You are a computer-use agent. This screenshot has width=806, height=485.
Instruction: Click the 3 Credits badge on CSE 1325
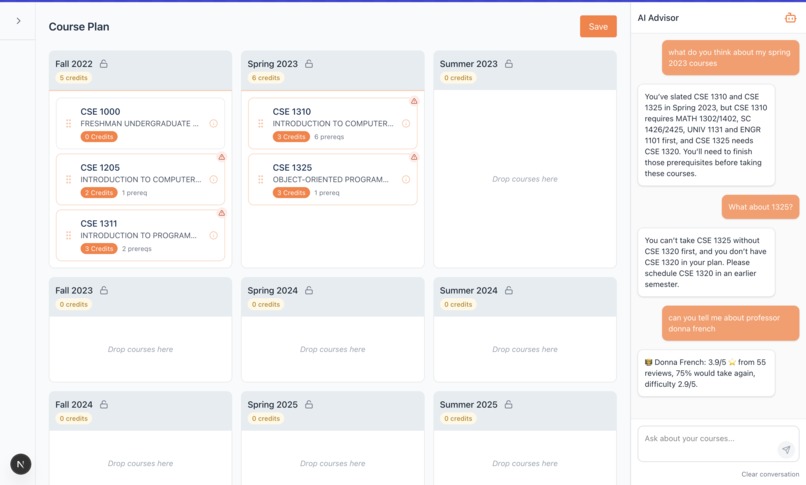(x=291, y=193)
